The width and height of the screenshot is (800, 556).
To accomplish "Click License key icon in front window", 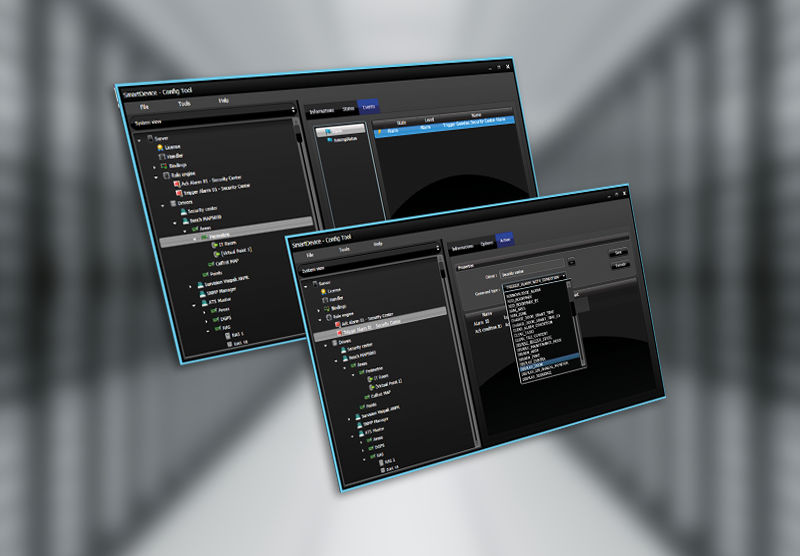I will (x=323, y=291).
